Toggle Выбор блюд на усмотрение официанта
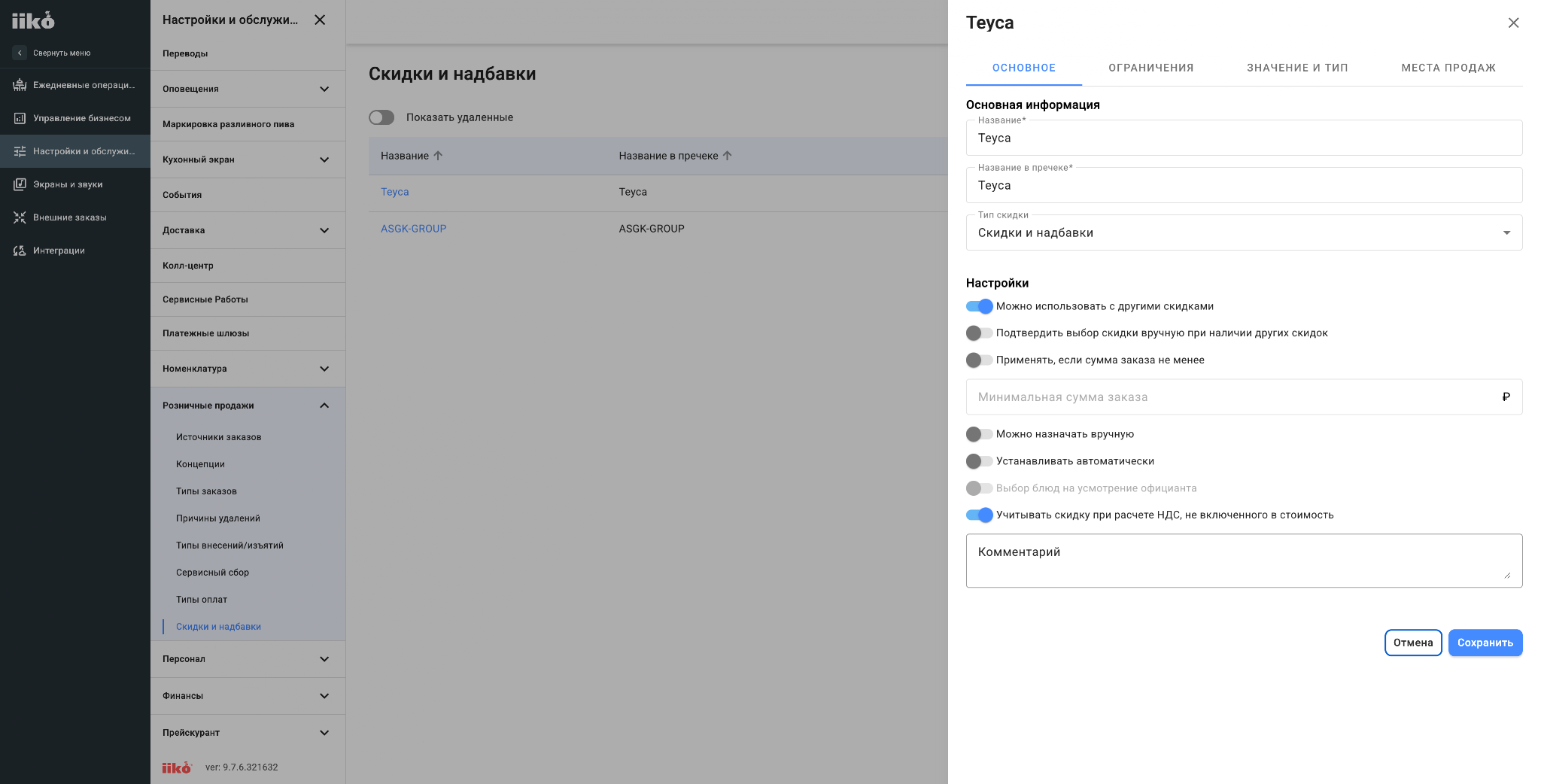Screen dimensions: 1541x784 (980, 488)
